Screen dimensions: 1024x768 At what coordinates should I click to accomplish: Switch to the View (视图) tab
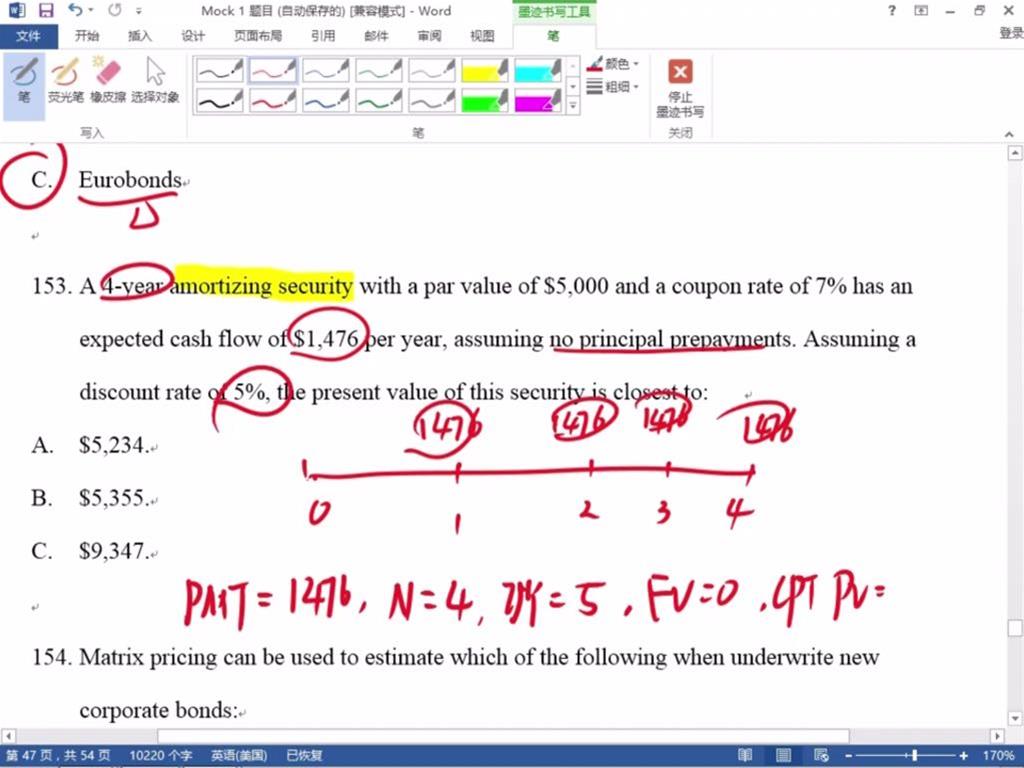pyautogui.click(x=482, y=36)
